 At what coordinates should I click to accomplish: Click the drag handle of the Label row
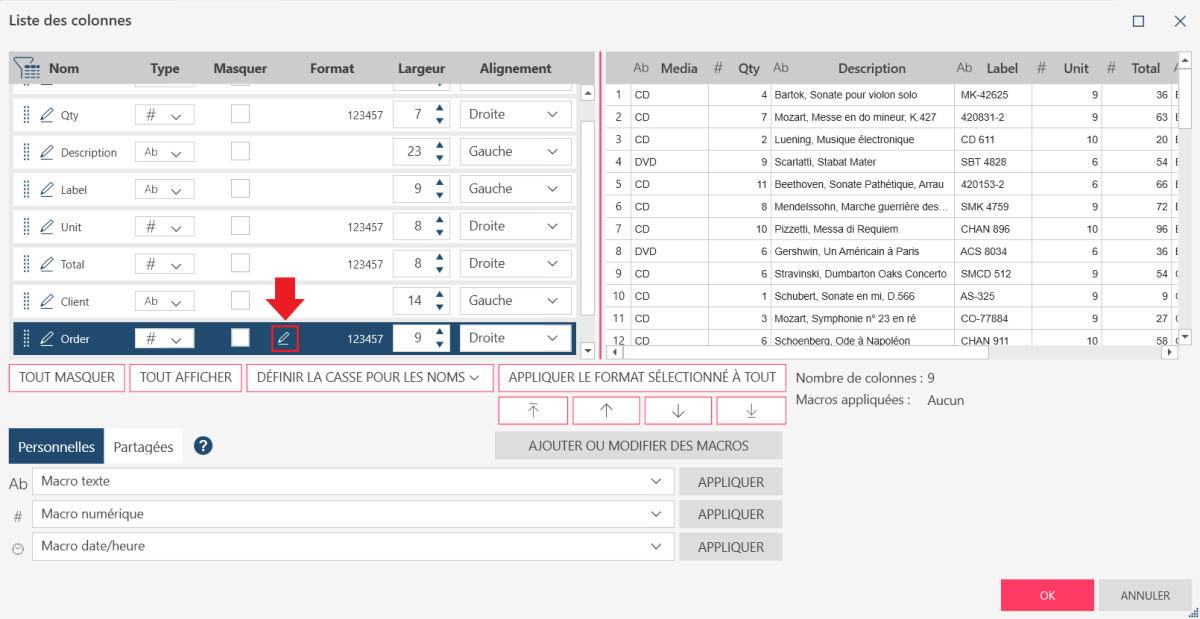26,189
